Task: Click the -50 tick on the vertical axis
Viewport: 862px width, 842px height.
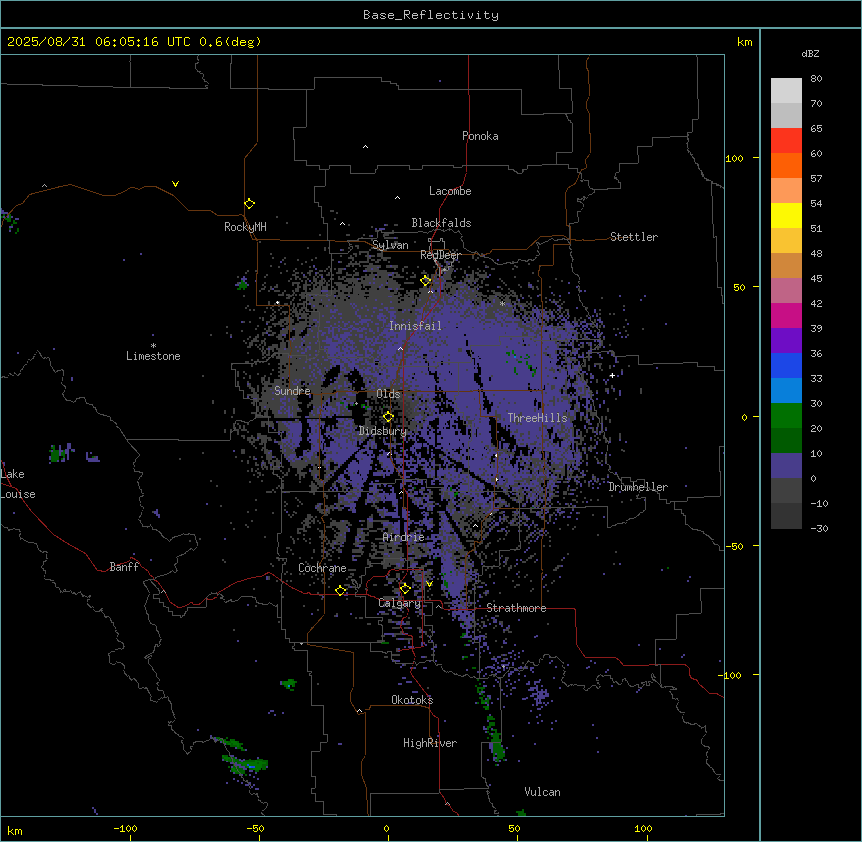Action: pyautogui.click(x=734, y=546)
